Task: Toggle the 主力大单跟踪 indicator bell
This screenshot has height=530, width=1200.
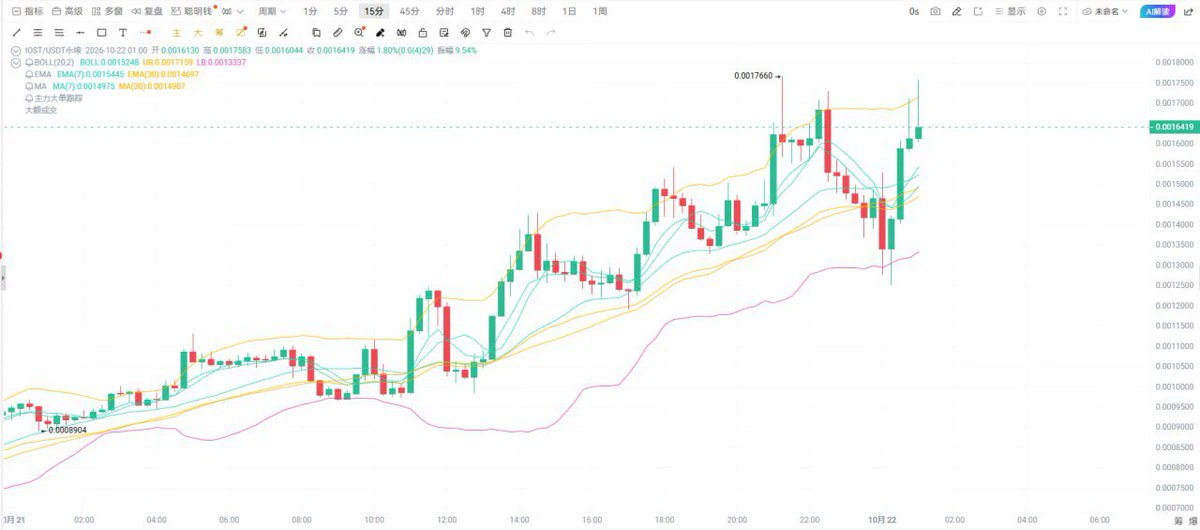Action: (29, 98)
